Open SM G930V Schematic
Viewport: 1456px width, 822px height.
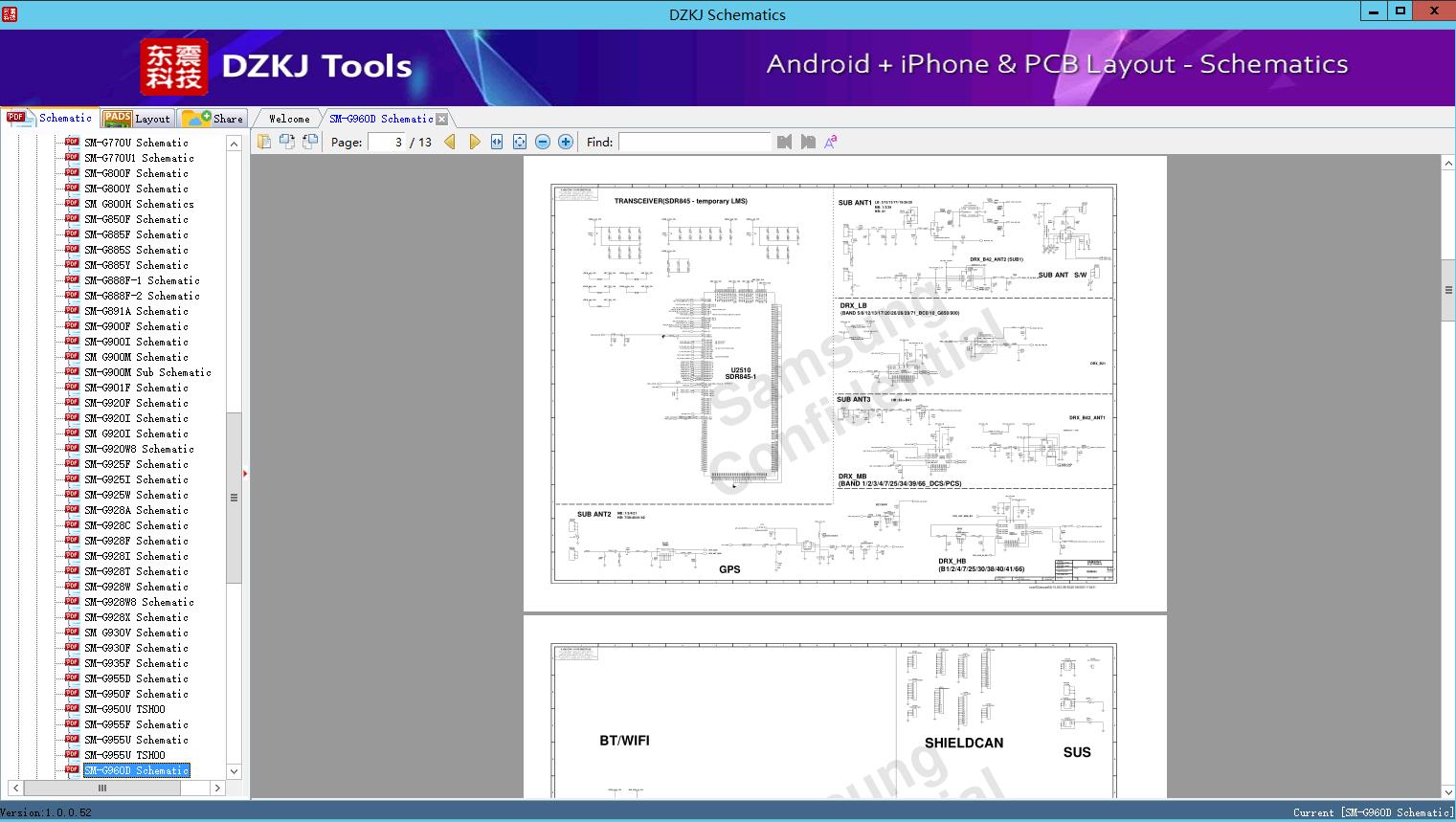(136, 633)
